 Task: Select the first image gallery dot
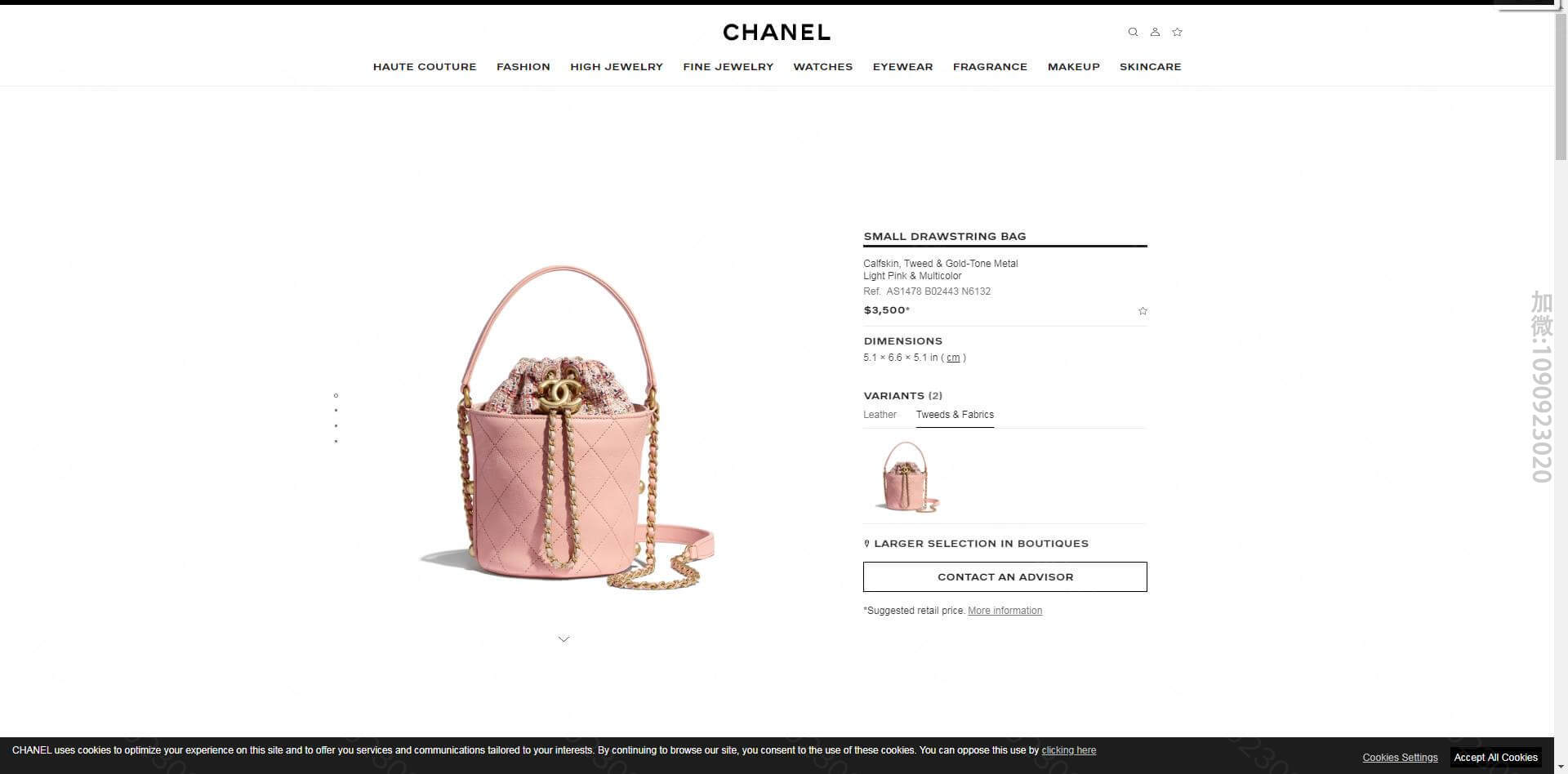coord(336,395)
